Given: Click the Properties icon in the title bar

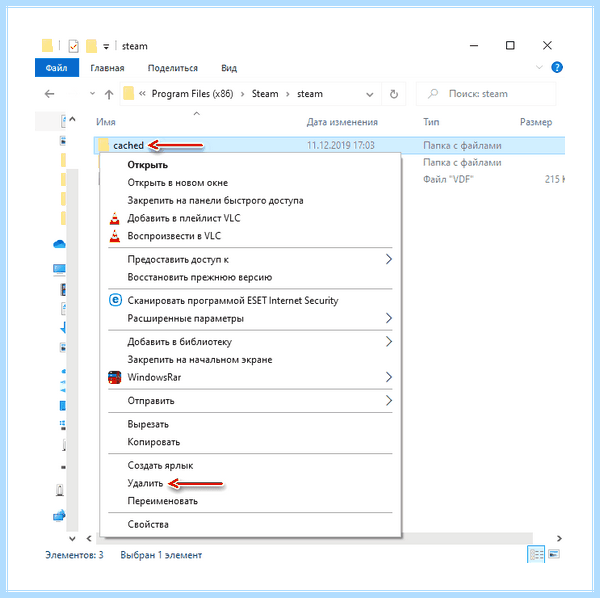Looking at the screenshot, I should click(73, 46).
